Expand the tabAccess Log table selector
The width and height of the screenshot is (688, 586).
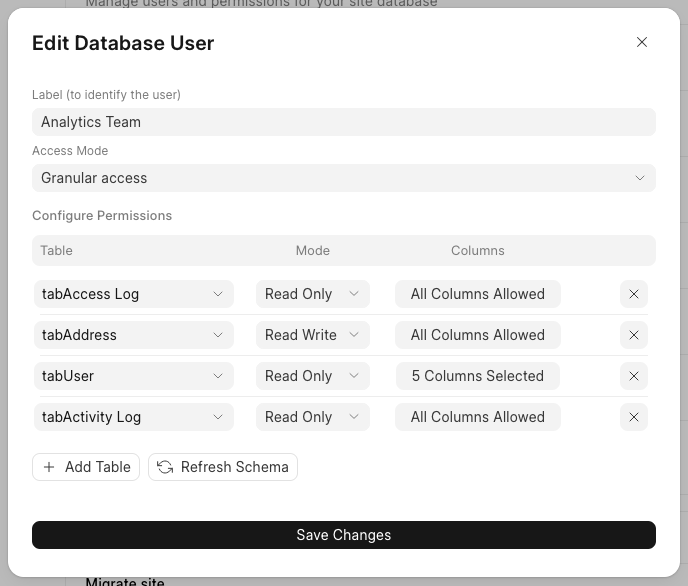133,294
